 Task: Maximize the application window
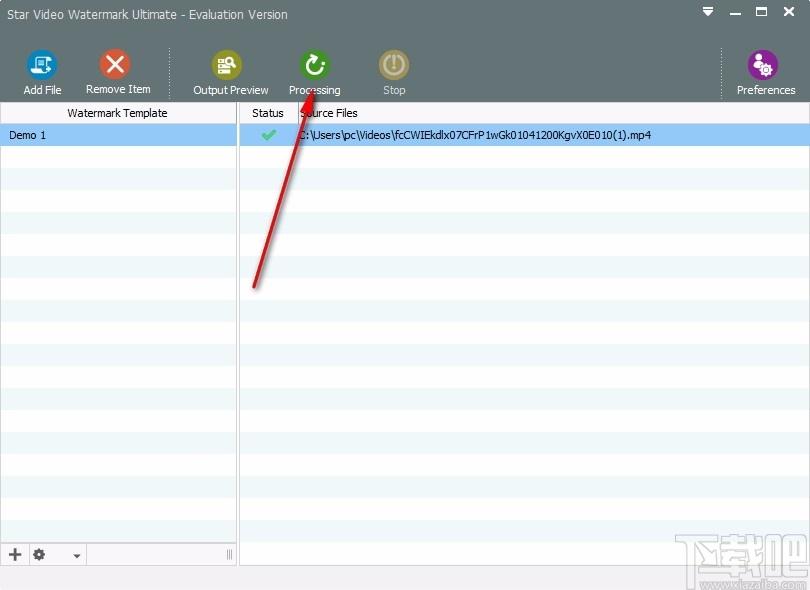(761, 11)
